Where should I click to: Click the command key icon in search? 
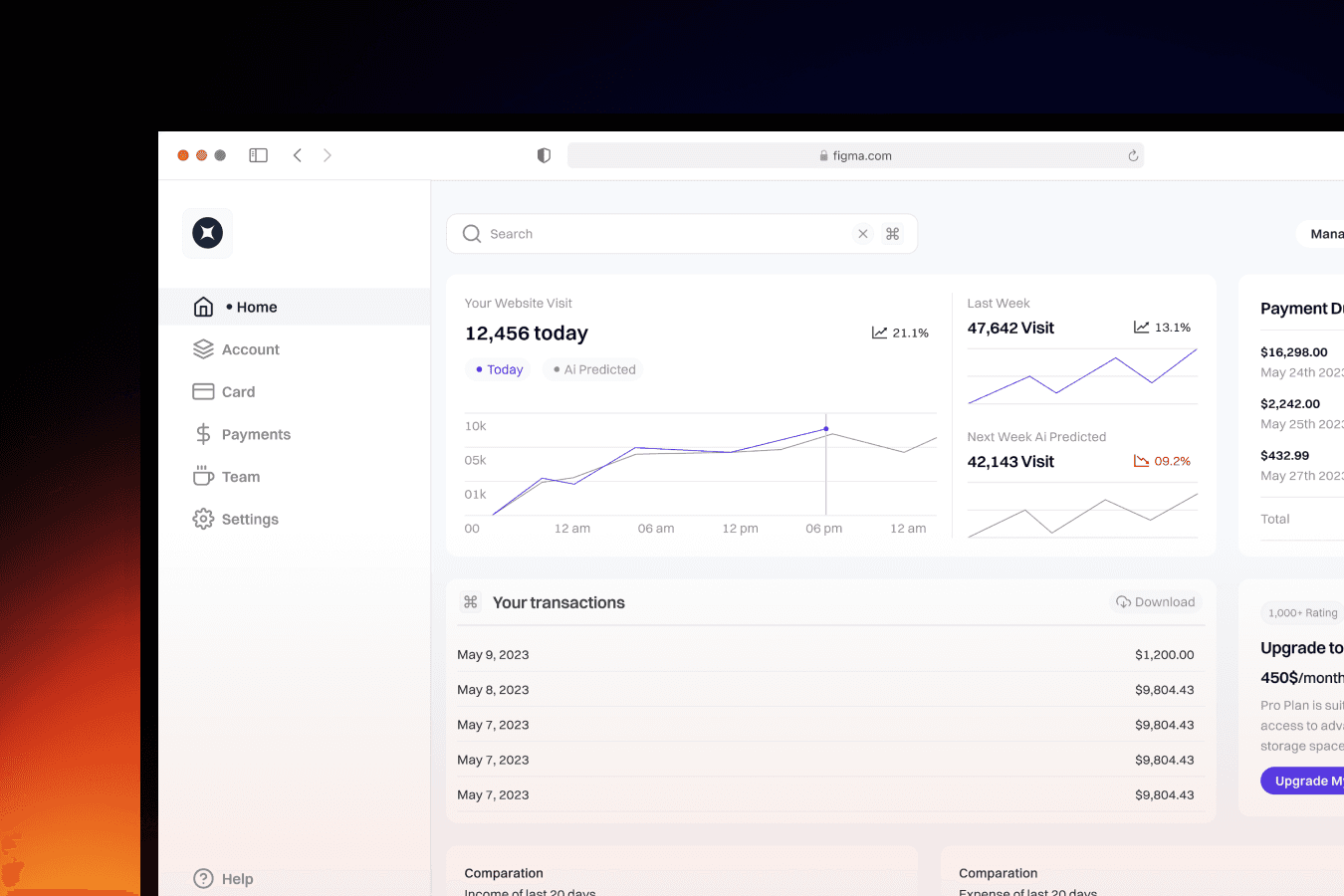click(892, 234)
